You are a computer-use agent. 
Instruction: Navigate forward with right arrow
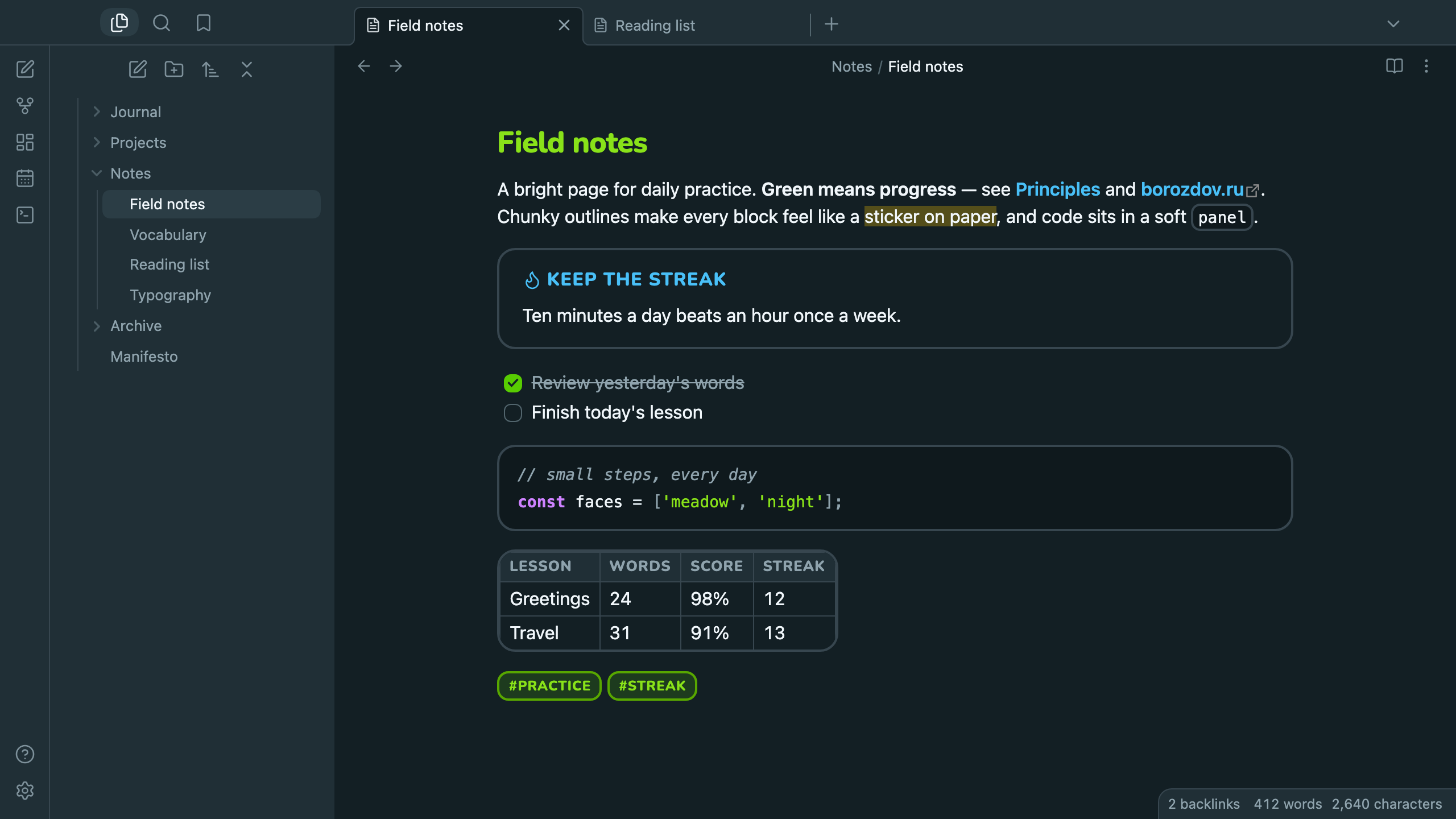click(396, 66)
